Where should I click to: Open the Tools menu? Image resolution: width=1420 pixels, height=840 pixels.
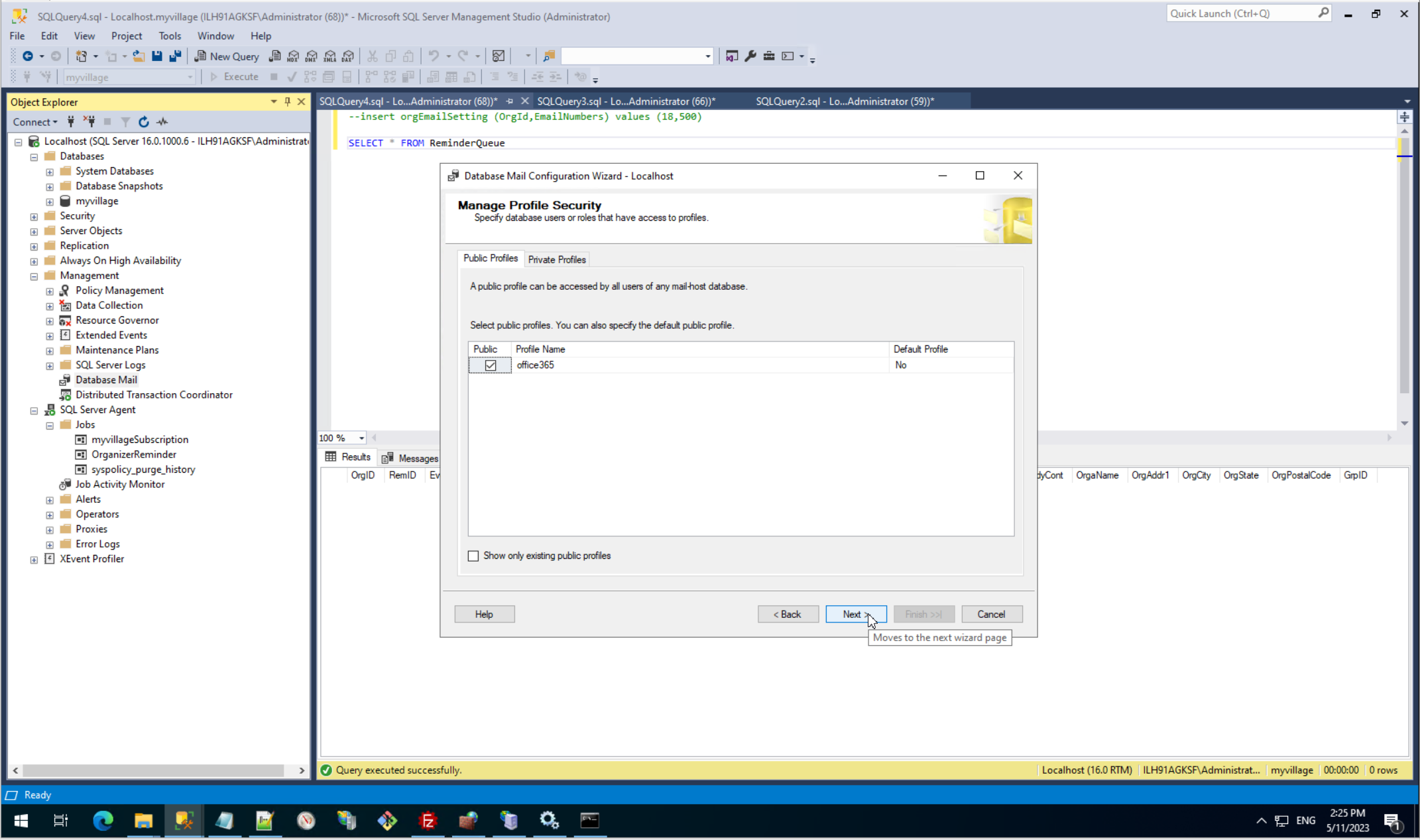[169, 36]
